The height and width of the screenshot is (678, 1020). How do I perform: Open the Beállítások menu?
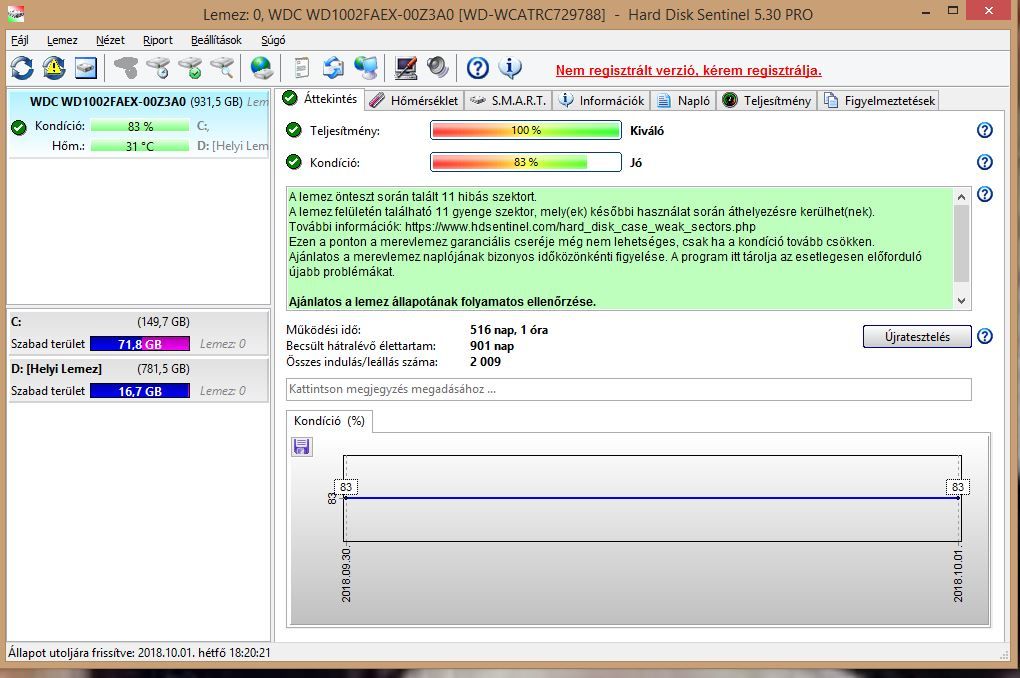click(x=216, y=40)
